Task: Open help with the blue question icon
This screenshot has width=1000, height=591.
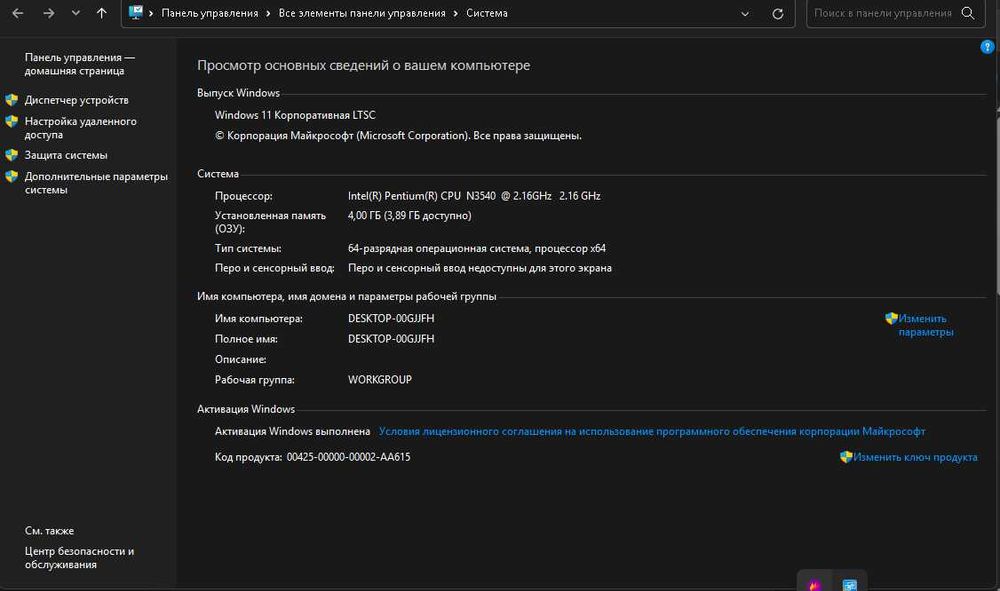Action: coord(987,47)
